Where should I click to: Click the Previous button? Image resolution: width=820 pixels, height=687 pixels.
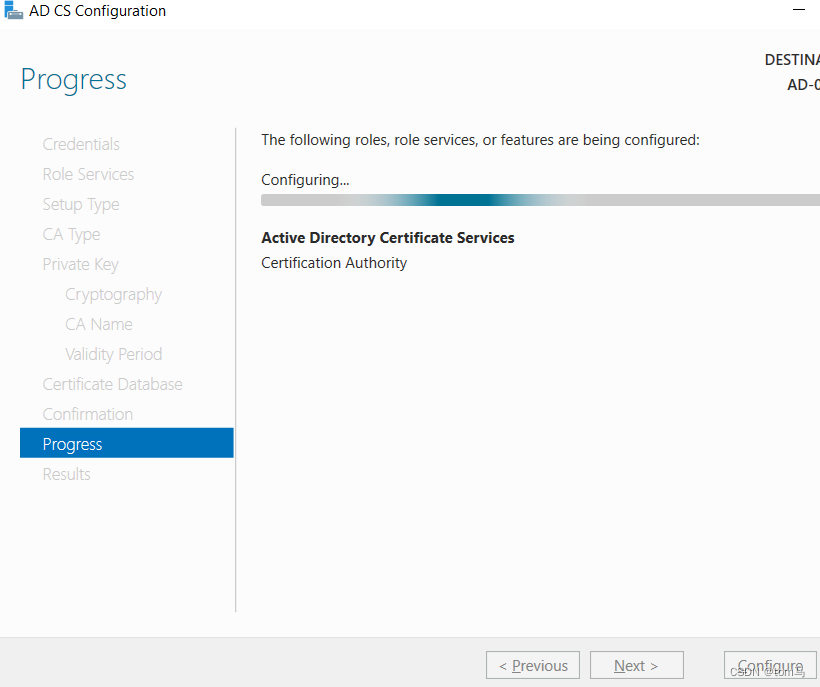tap(533, 665)
